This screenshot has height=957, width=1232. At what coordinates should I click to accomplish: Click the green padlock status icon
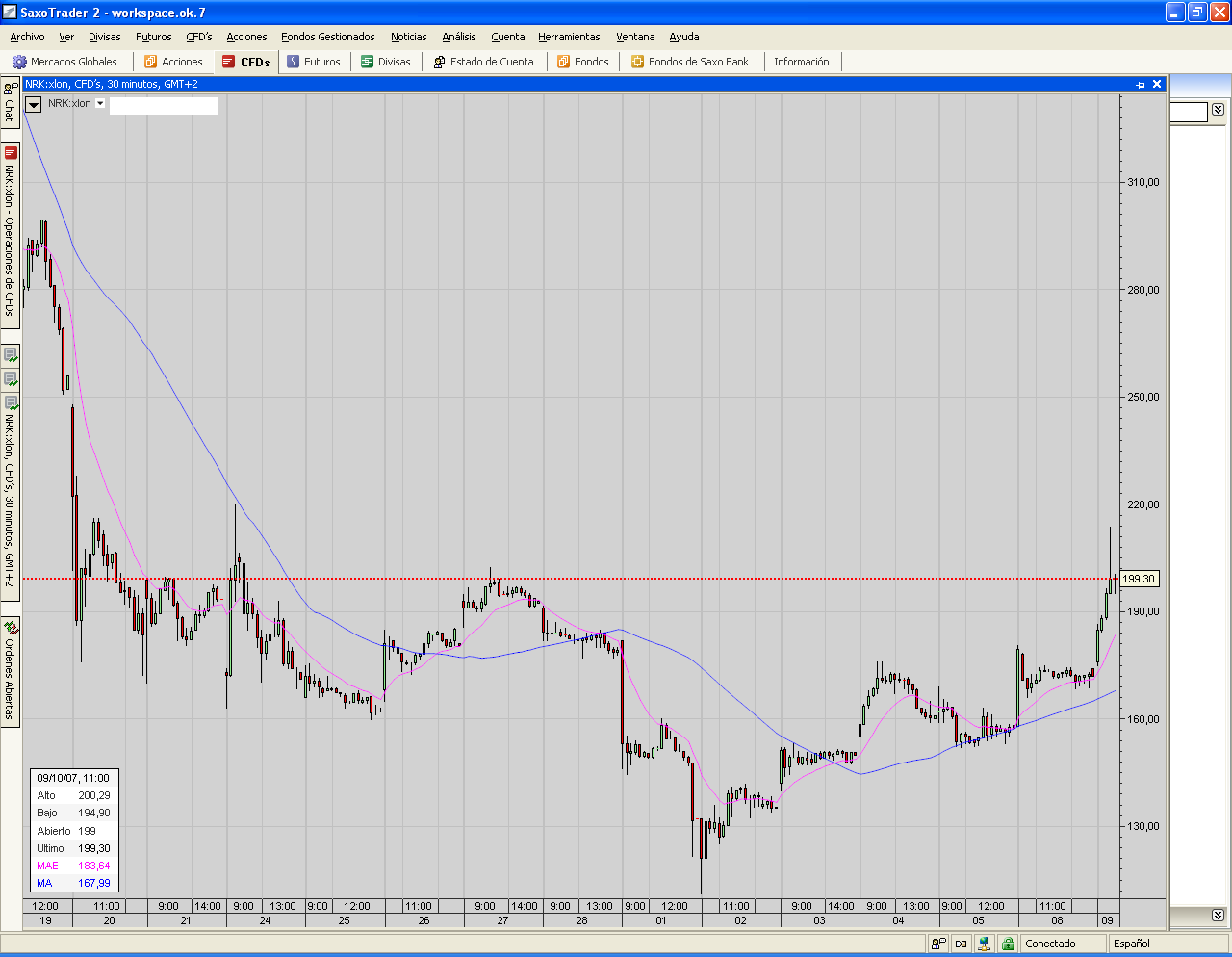click(1008, 944)
